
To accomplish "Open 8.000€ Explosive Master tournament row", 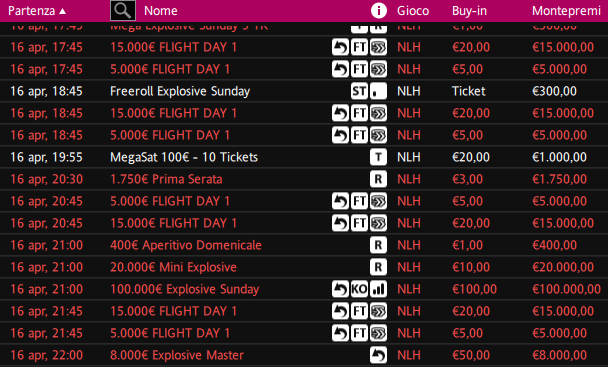I will point(304,355).
